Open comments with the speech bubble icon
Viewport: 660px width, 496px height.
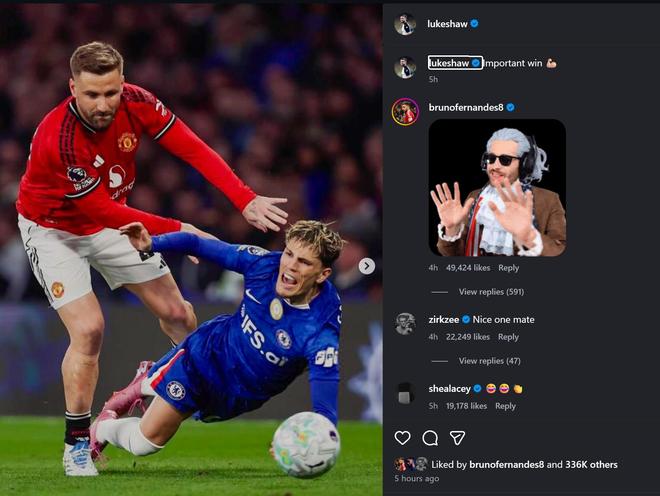(430, 438)
